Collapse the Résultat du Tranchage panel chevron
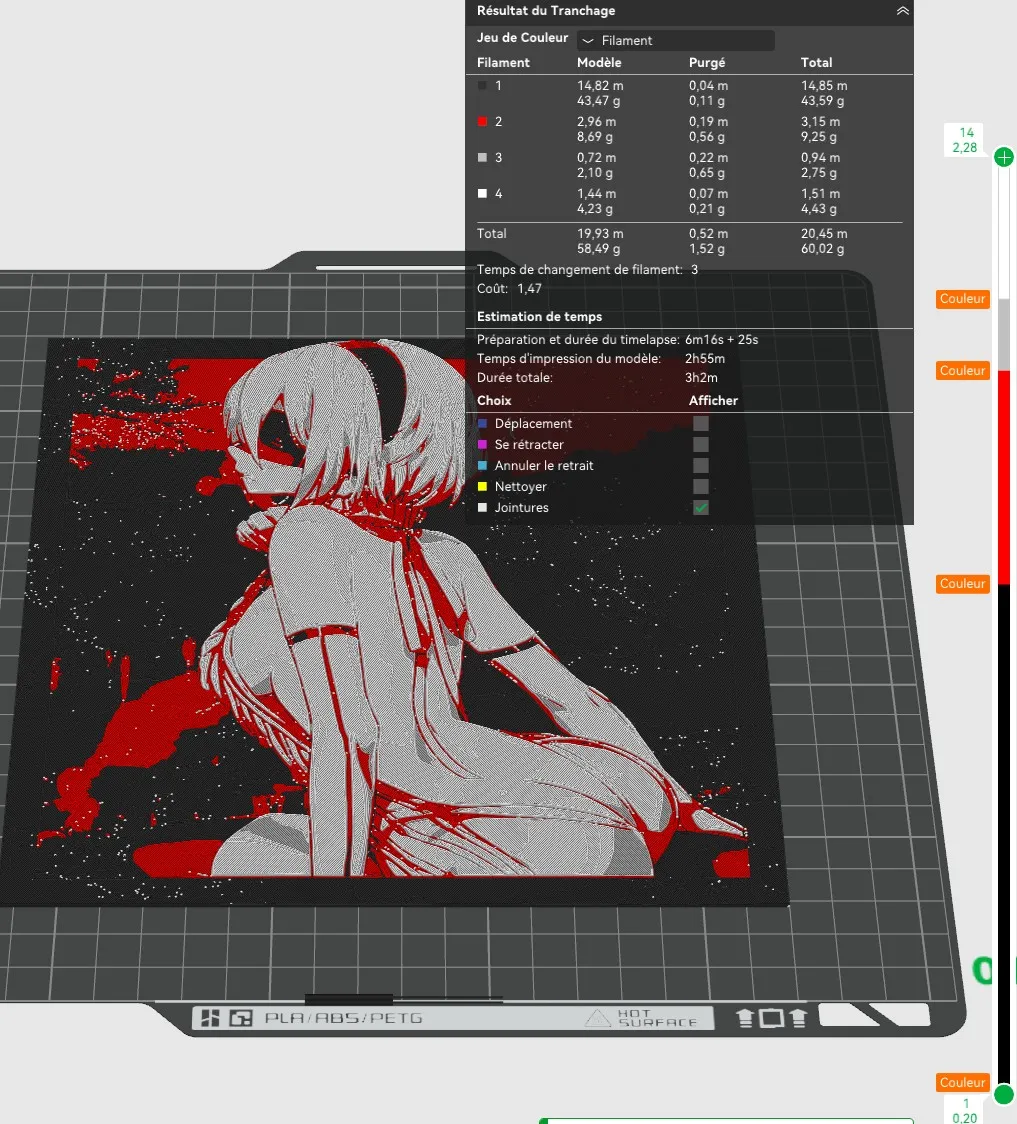The width and height of the screenshot is (1017, 1124). tap(902, 11)
